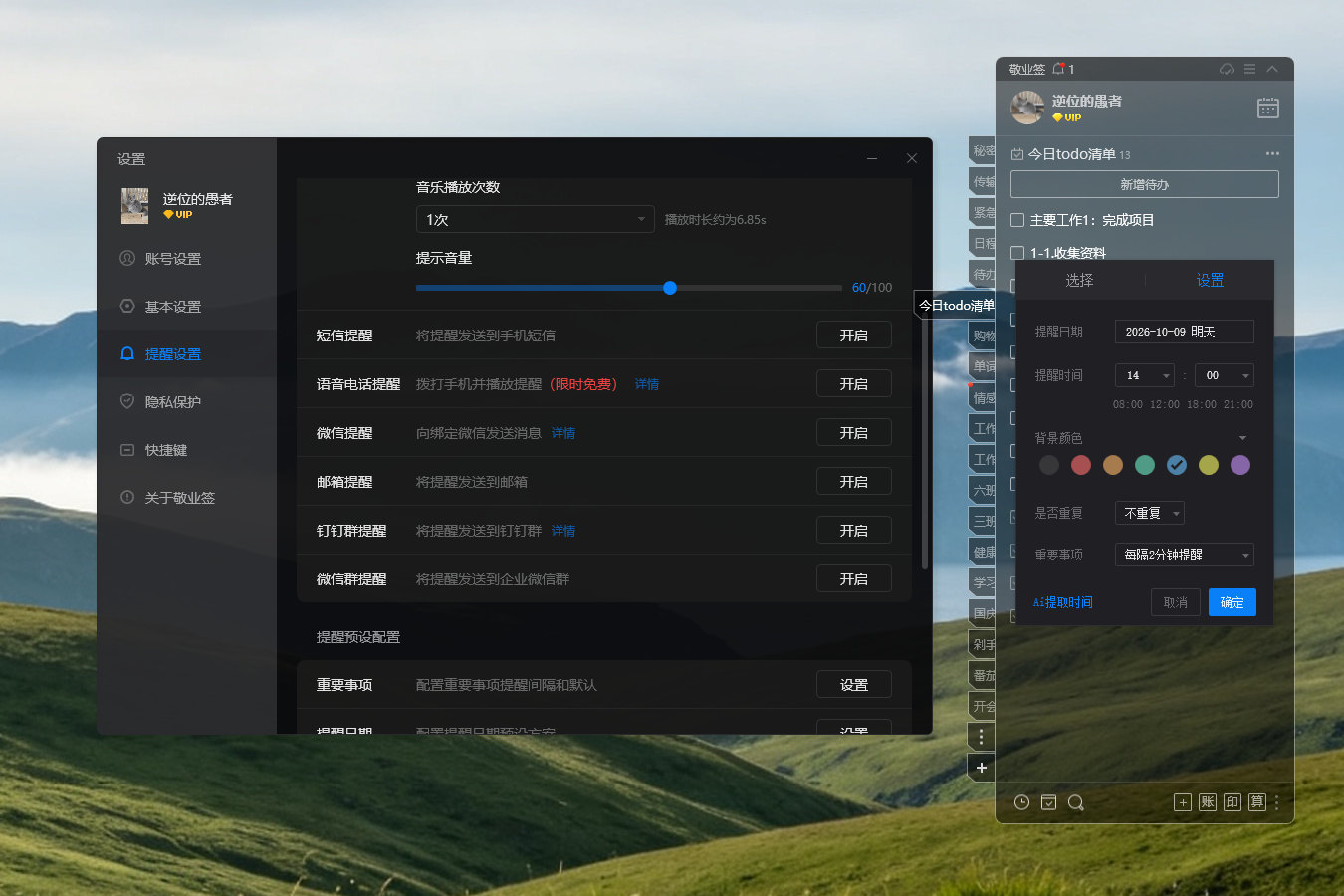The width and height of the screenshot is (1344, 896).
Task: Confirm reminder with the 确定 button
Action: point(1232,602)
